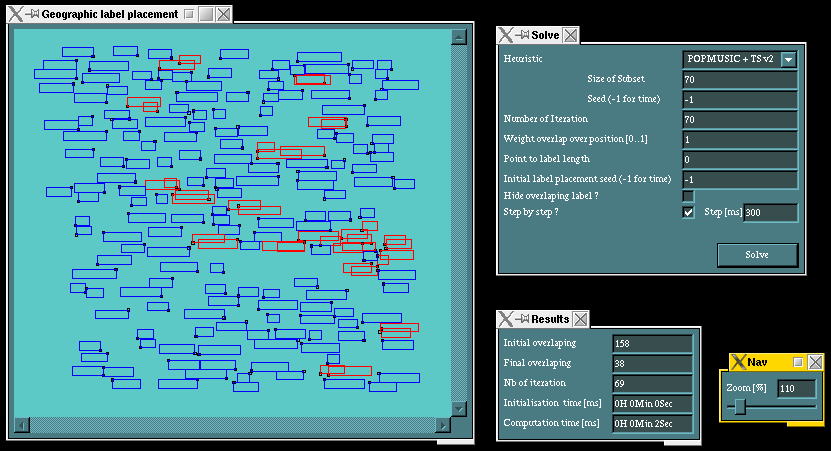Click the Initialisation time result value
This screenshot has width=831, height=451.
tap(652, 404)
